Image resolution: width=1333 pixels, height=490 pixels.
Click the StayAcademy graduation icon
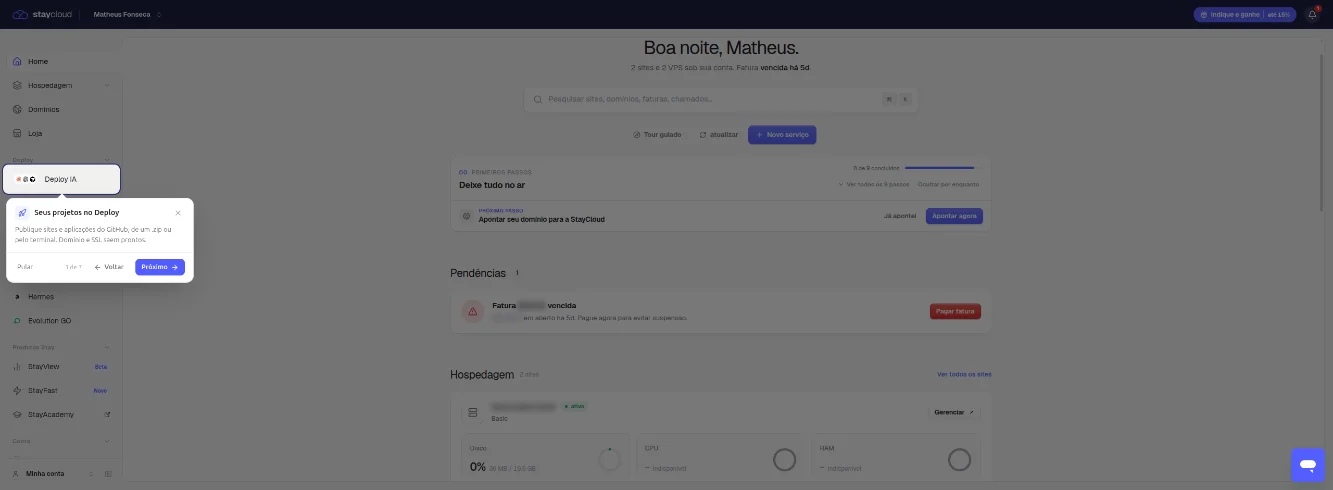tap(17, 414)
